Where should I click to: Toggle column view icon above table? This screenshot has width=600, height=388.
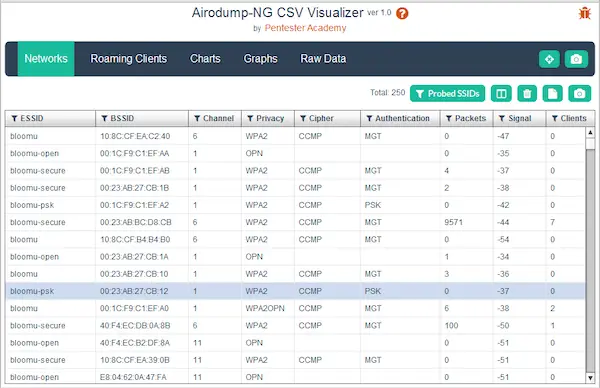501,94
